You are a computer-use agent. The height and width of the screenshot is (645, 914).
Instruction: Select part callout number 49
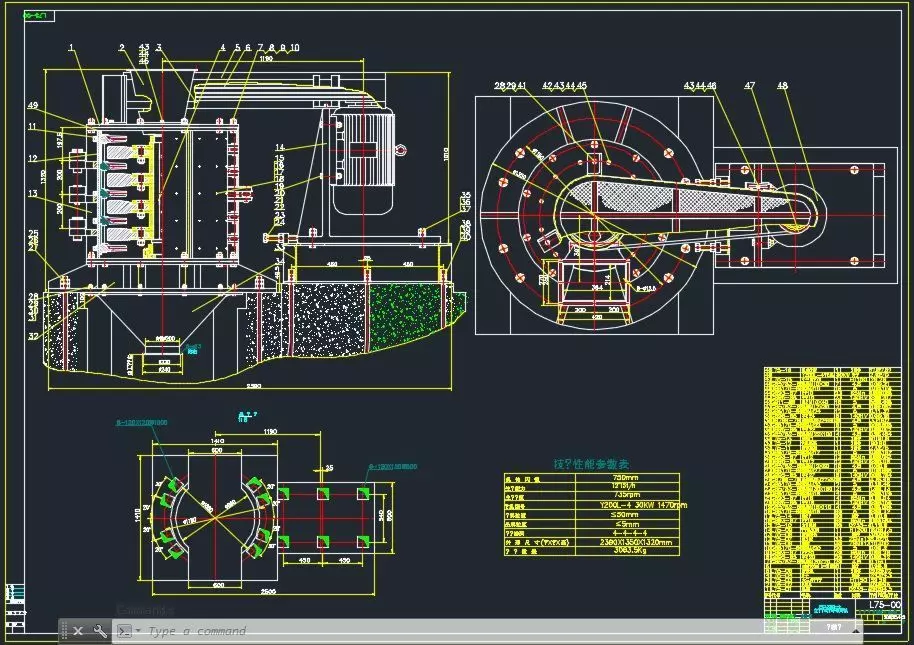tap(33, 105)
